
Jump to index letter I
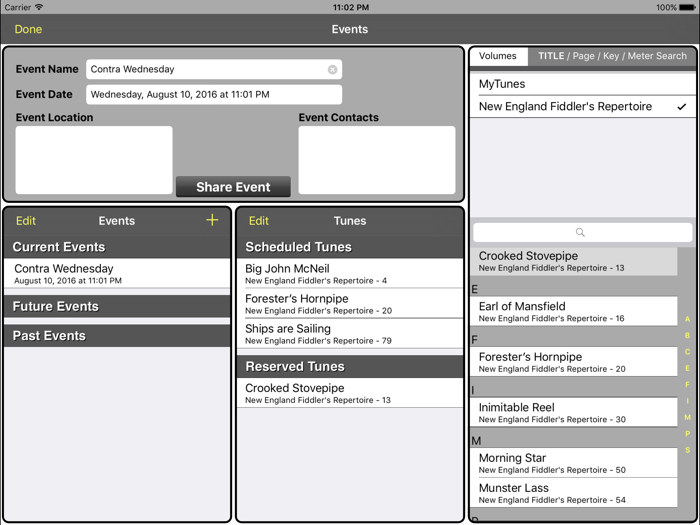tap(688, 401)
